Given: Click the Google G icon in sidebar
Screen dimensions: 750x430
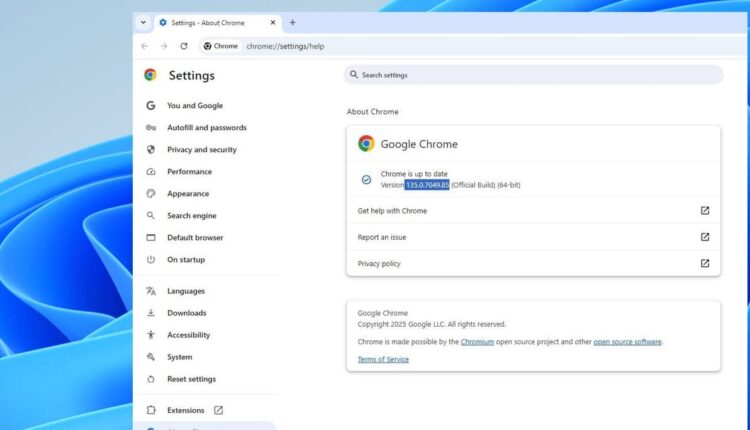Looking at the screenshot, I should point(151,105).
